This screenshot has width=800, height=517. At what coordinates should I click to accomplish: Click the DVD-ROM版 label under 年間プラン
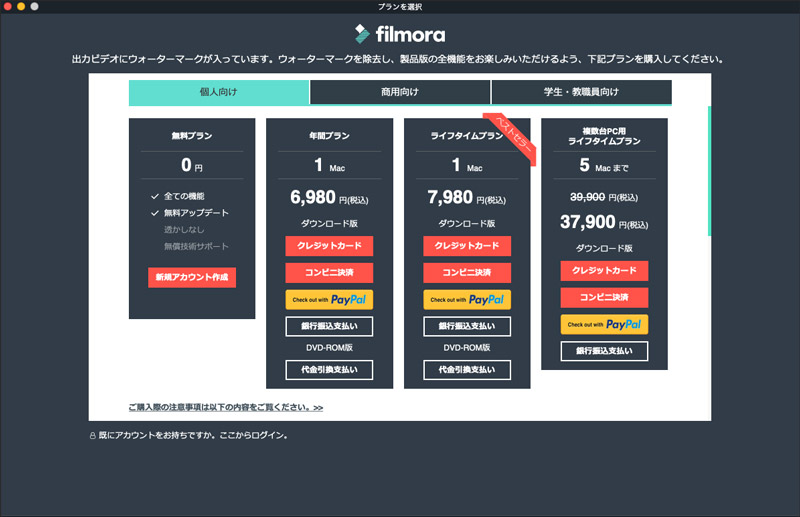click(x=329, y=348)
